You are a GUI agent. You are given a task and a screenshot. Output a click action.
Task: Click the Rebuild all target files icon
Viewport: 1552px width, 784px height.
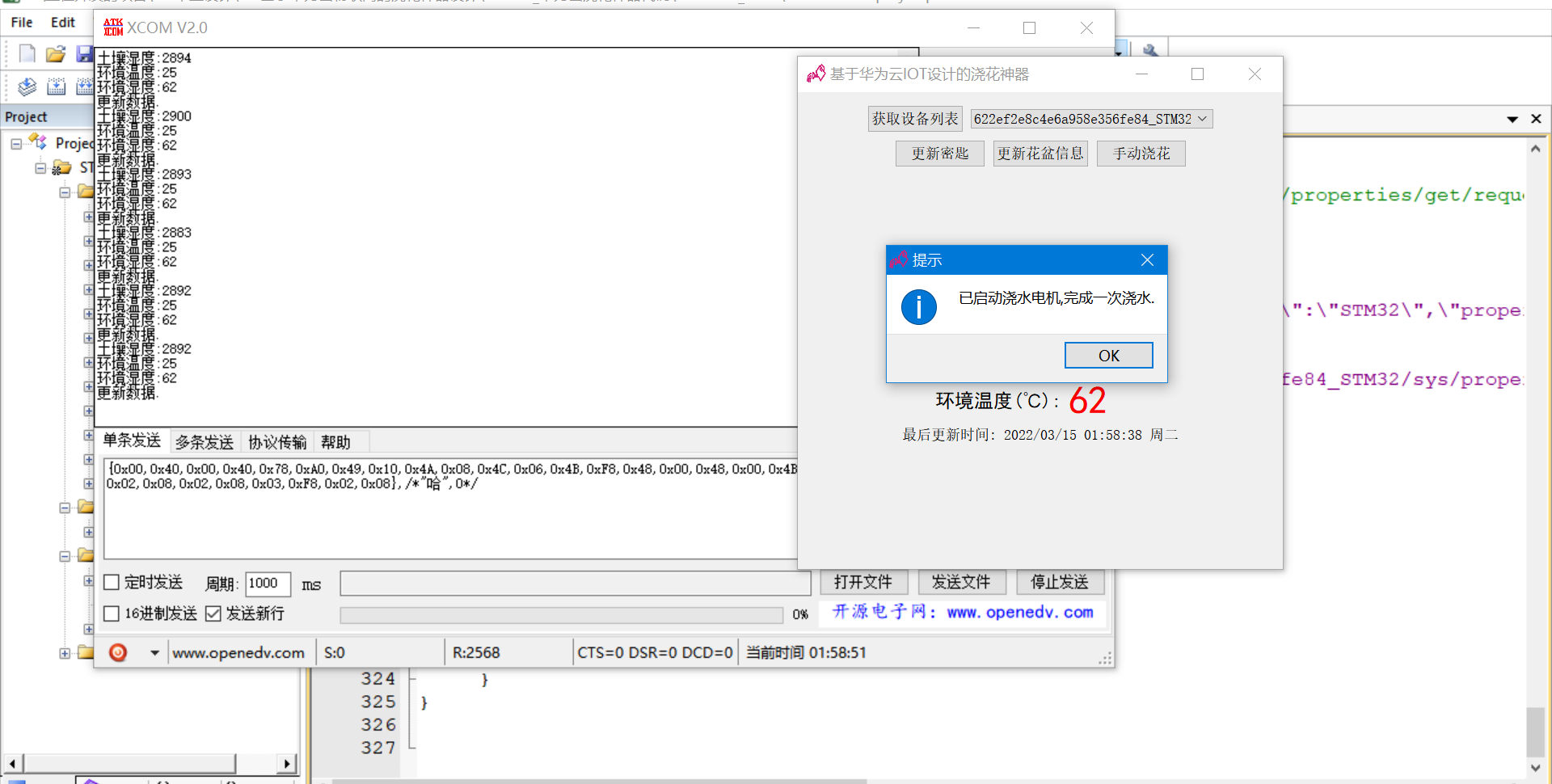[84, 86]
